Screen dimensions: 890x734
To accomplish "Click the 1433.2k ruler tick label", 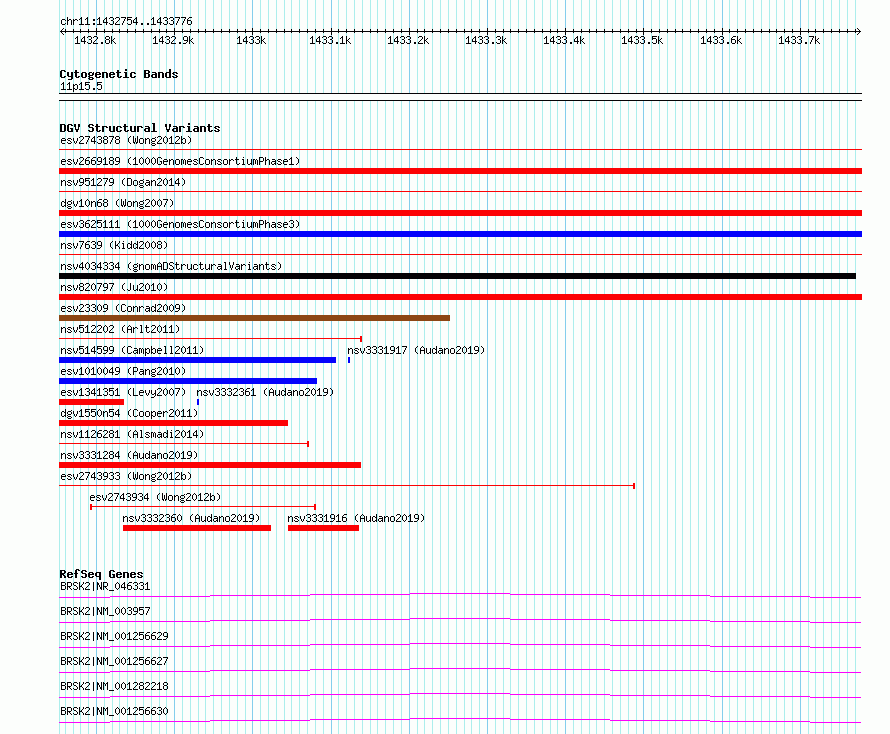I will coord(408,40).
